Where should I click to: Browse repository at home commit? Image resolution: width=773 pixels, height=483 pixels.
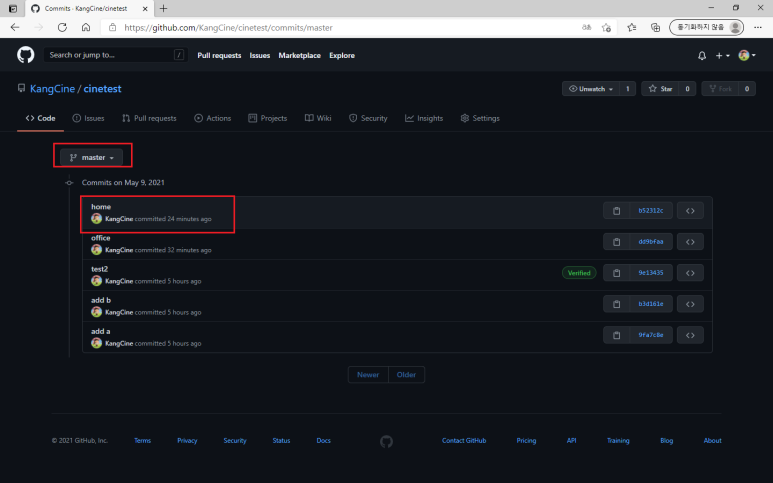click(690, 211)
